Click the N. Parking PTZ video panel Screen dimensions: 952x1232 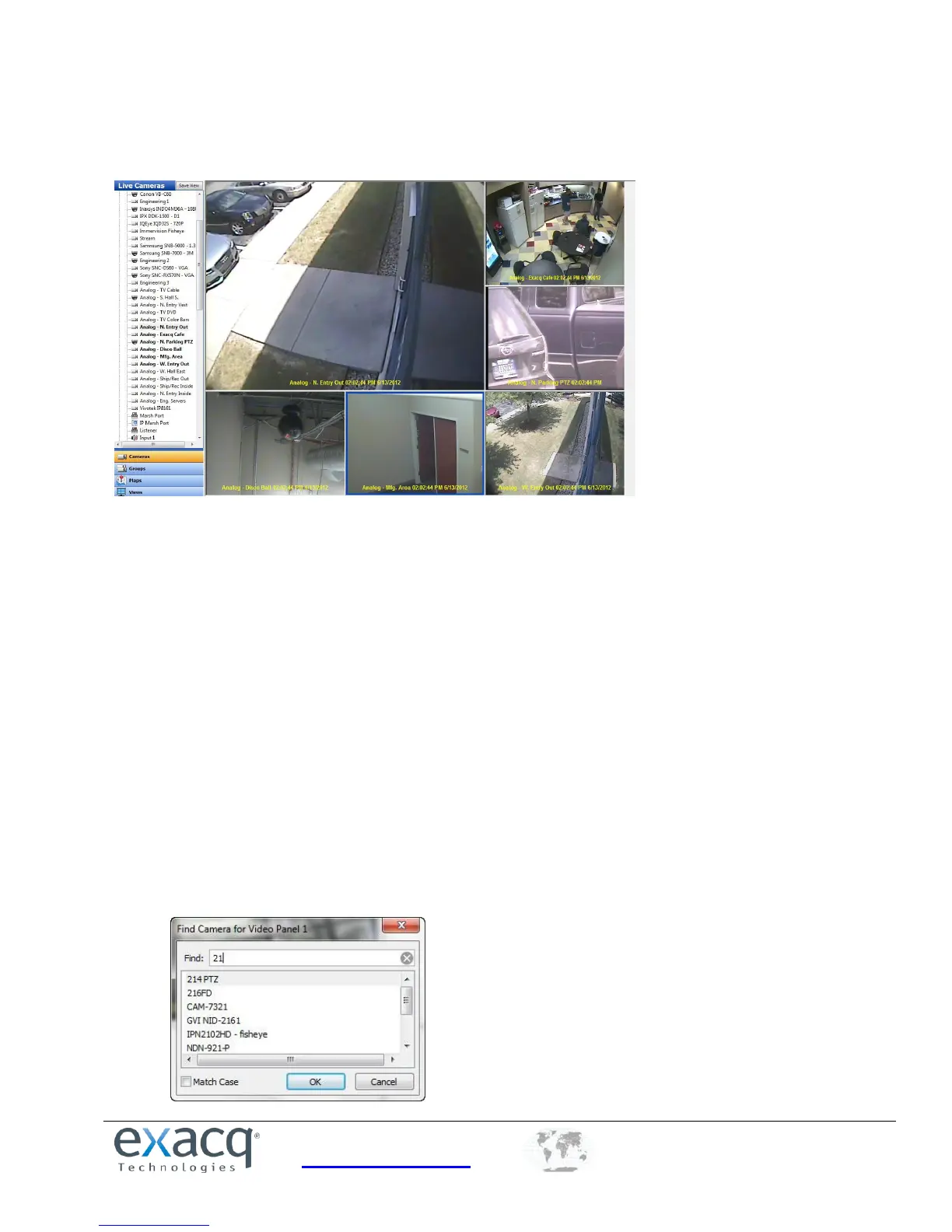555,338
